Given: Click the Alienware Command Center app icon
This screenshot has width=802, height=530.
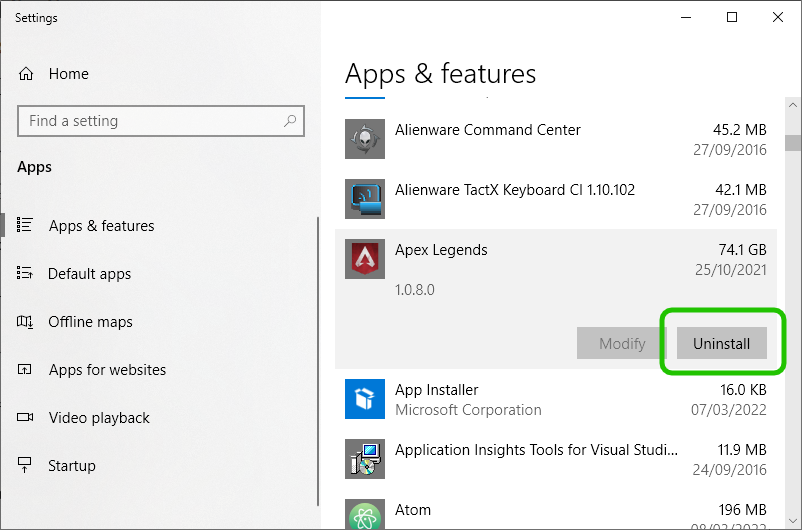Looking at the screenshot, I should click(x=365, y=139).
